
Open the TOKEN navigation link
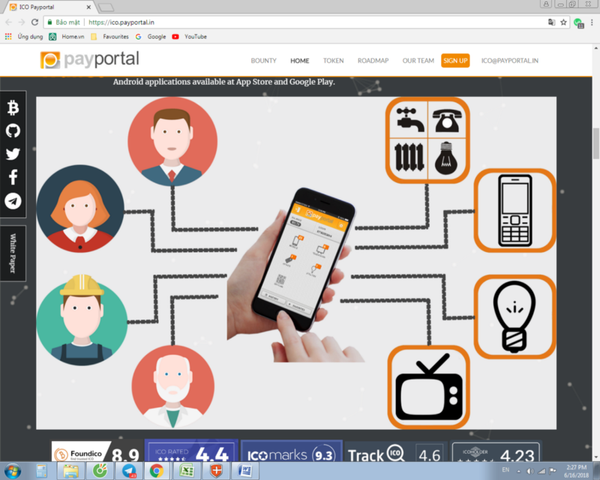click(x=333, y=60)
